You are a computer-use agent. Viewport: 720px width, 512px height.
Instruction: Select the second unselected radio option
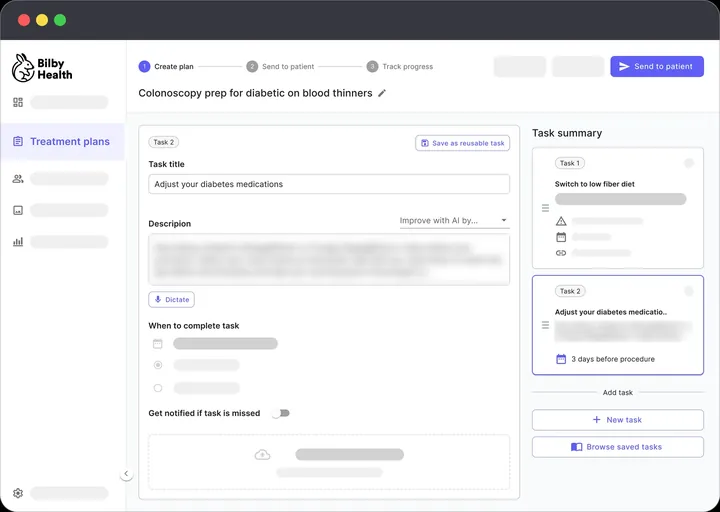158,388
